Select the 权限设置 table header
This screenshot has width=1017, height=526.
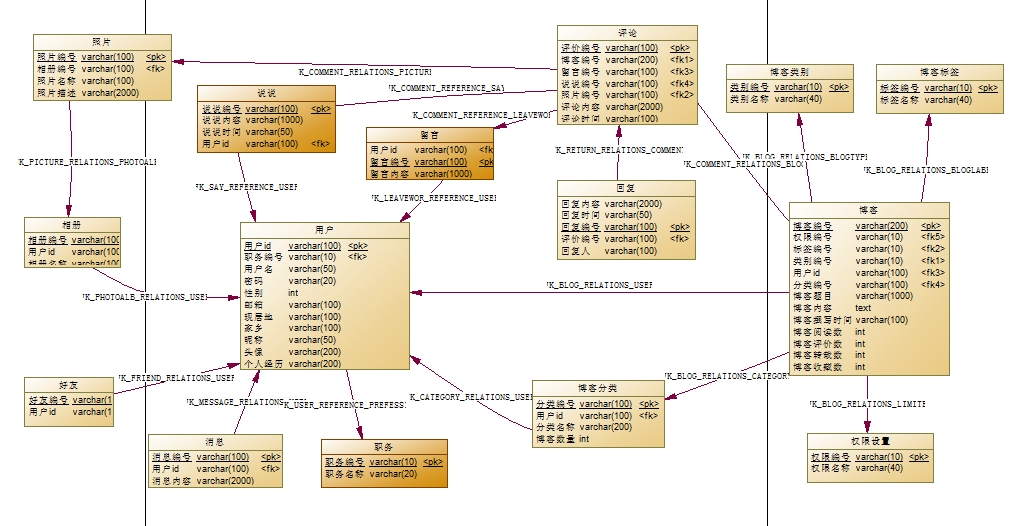(x=870, y=441)
